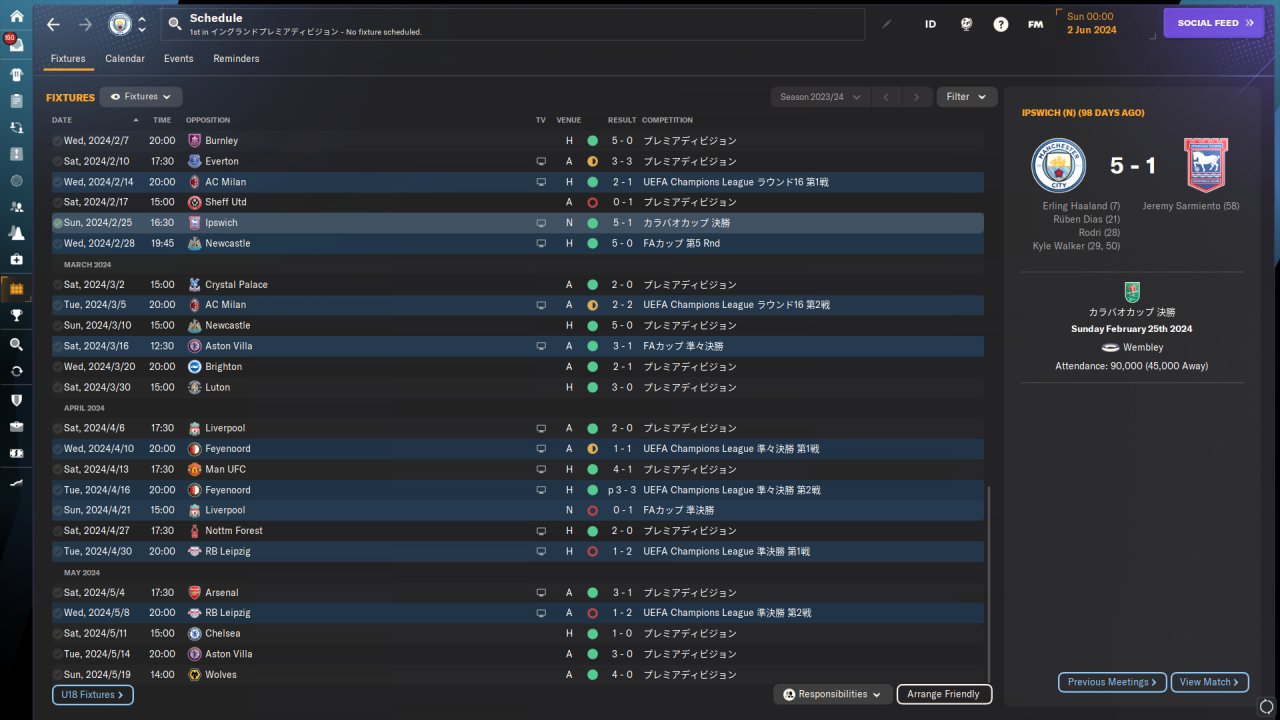Viewport: 1280px width, 720px height.
Task: Open the FM menu icon
Action: pyautogui.click(x=1035, y=24)
